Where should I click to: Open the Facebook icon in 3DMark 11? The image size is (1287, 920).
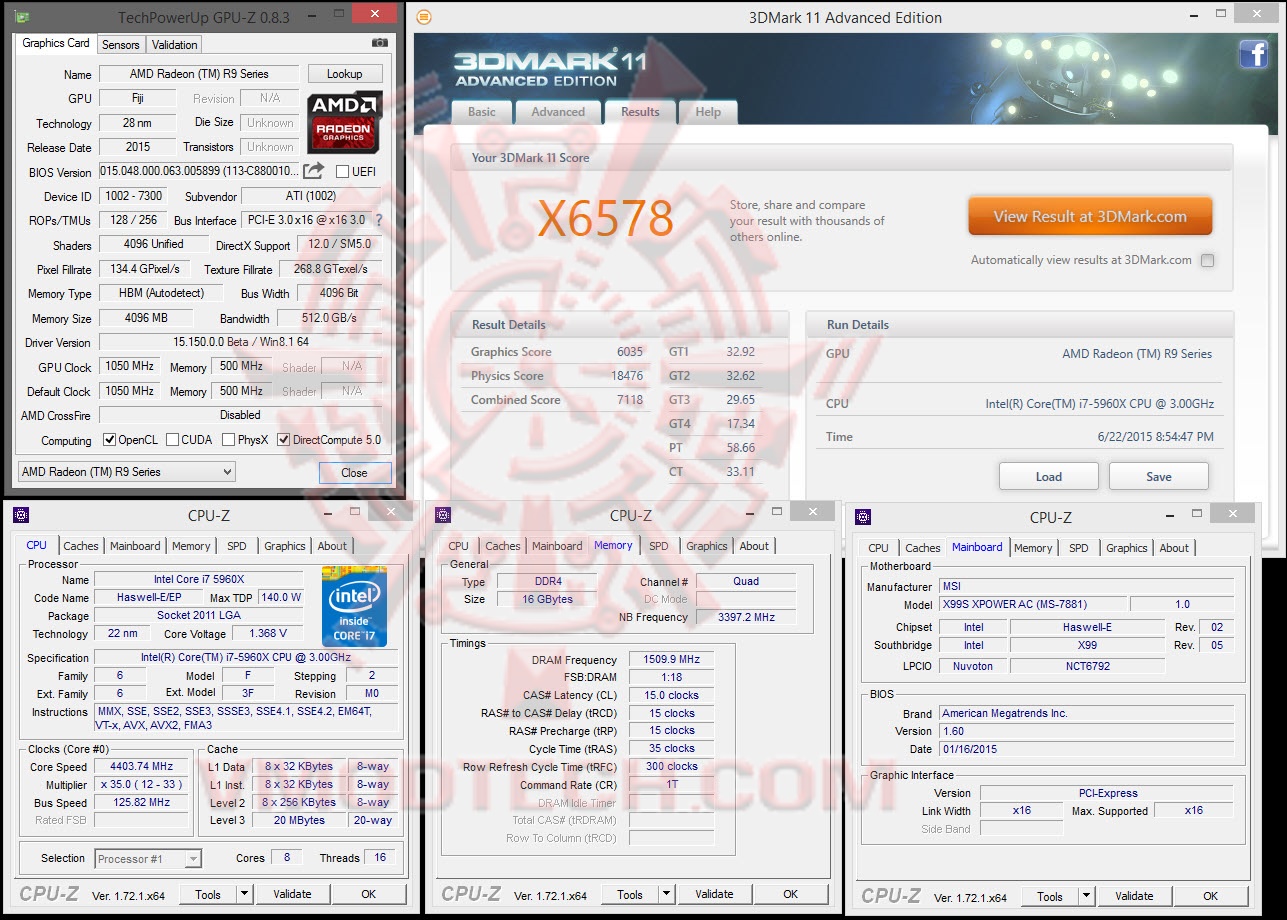1254,54
